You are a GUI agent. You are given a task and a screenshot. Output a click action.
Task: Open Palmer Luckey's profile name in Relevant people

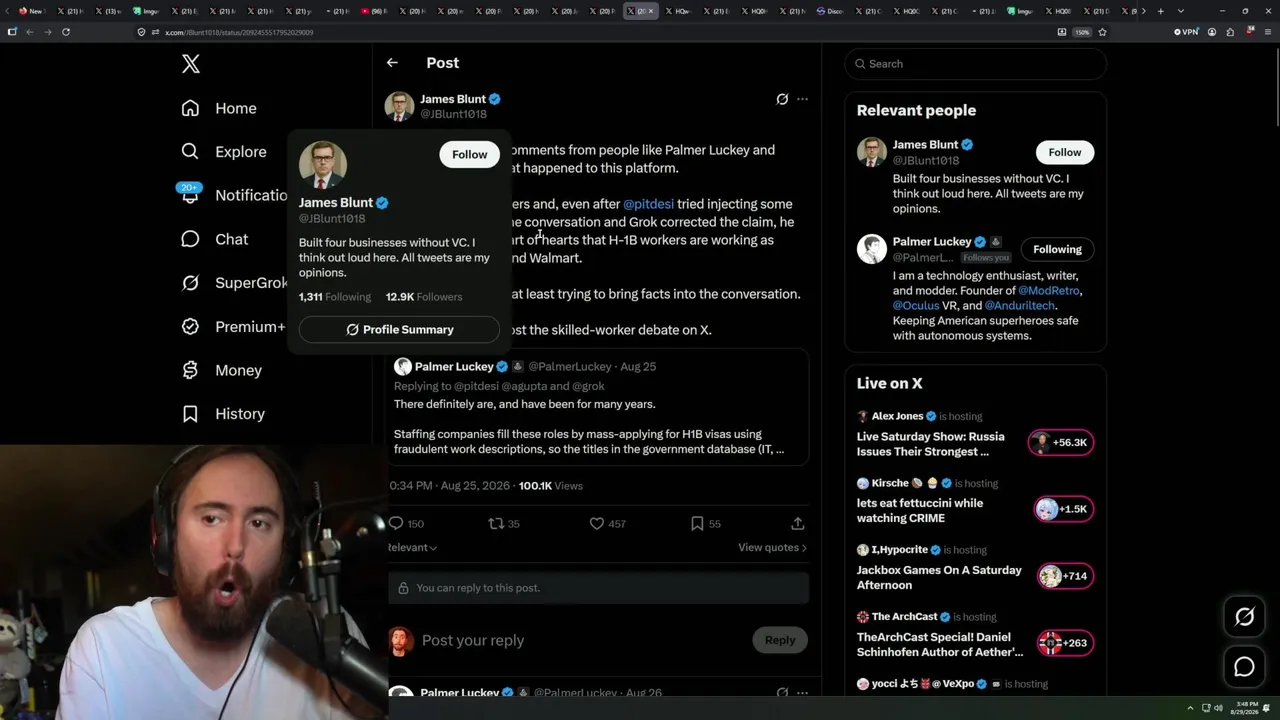point(932,242)
